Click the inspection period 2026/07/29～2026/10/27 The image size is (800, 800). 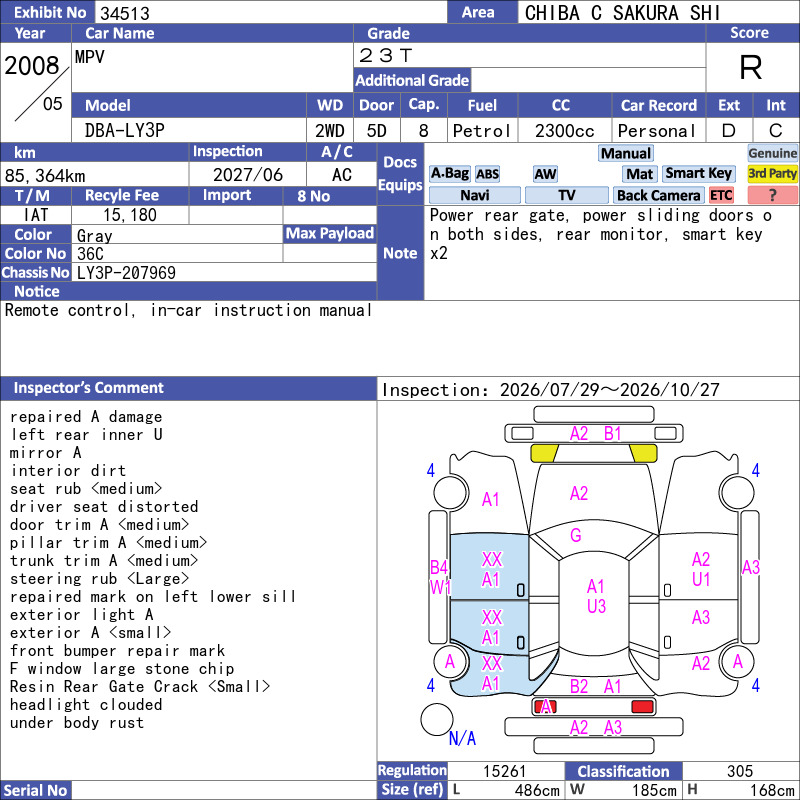click(609, 390)
